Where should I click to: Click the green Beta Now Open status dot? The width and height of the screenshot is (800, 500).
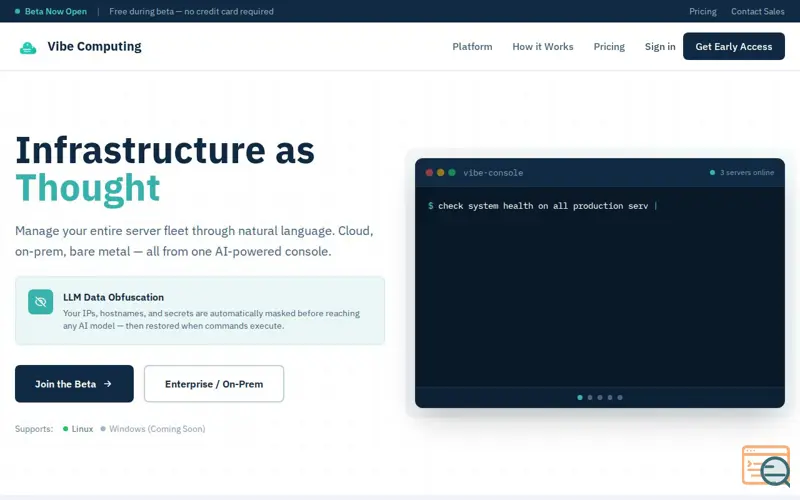(17, 11)
